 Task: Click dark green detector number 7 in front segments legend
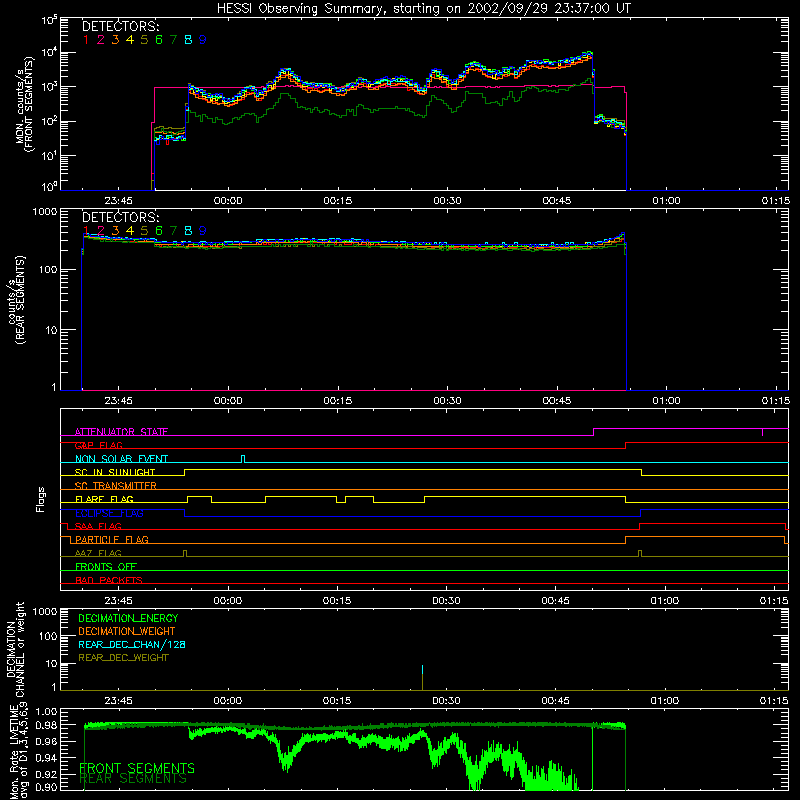pos(173,40)
